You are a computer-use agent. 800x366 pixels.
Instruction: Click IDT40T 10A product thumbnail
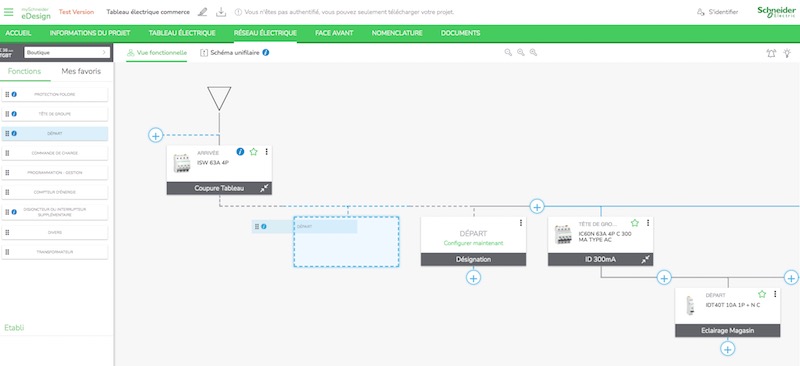tap(690, 305)
